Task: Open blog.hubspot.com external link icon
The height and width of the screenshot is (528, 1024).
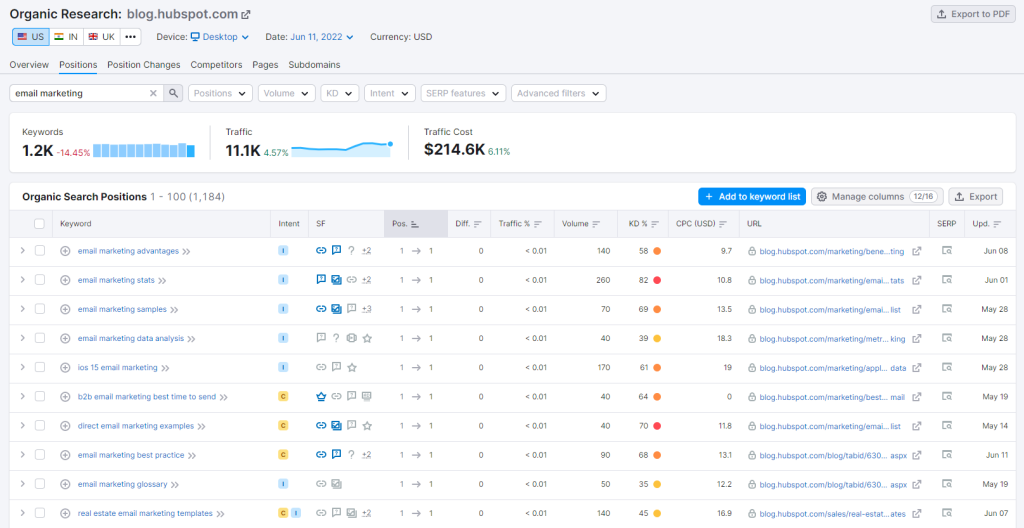Action: 246,14
